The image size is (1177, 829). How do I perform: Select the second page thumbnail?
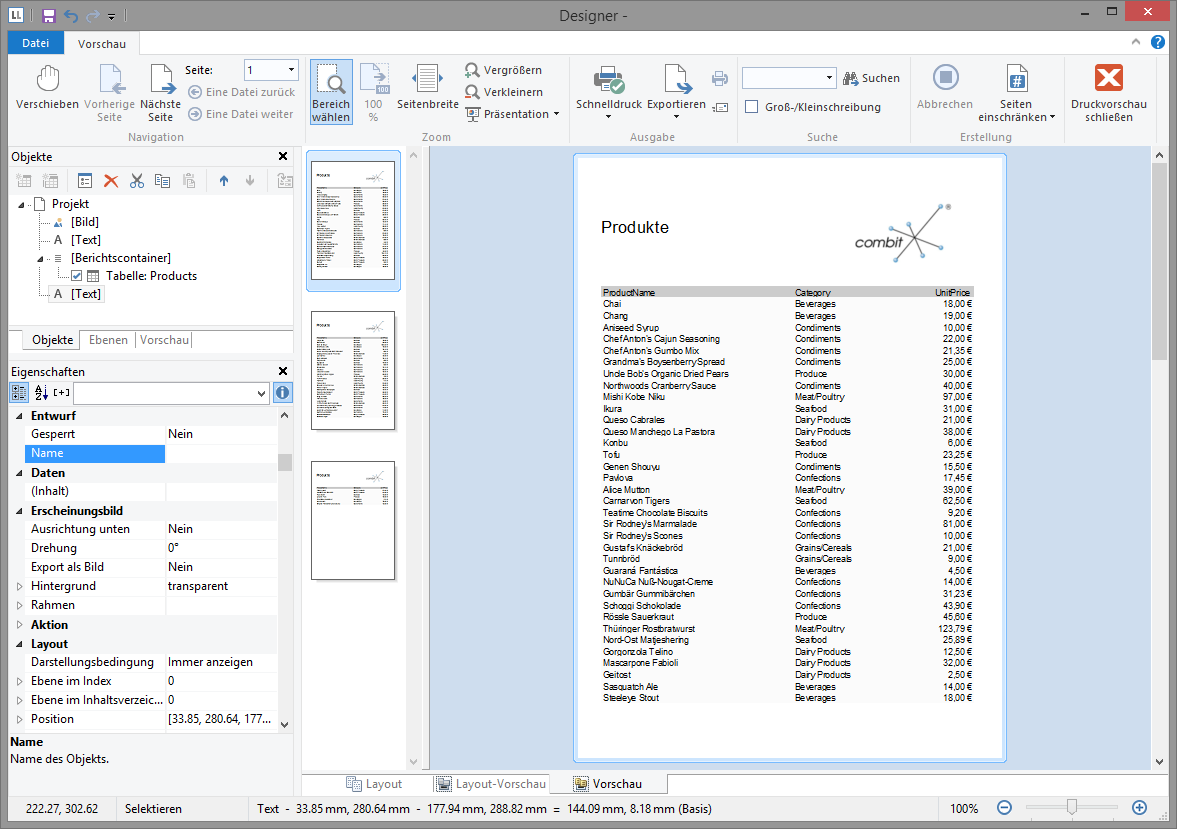pos(353,370)
